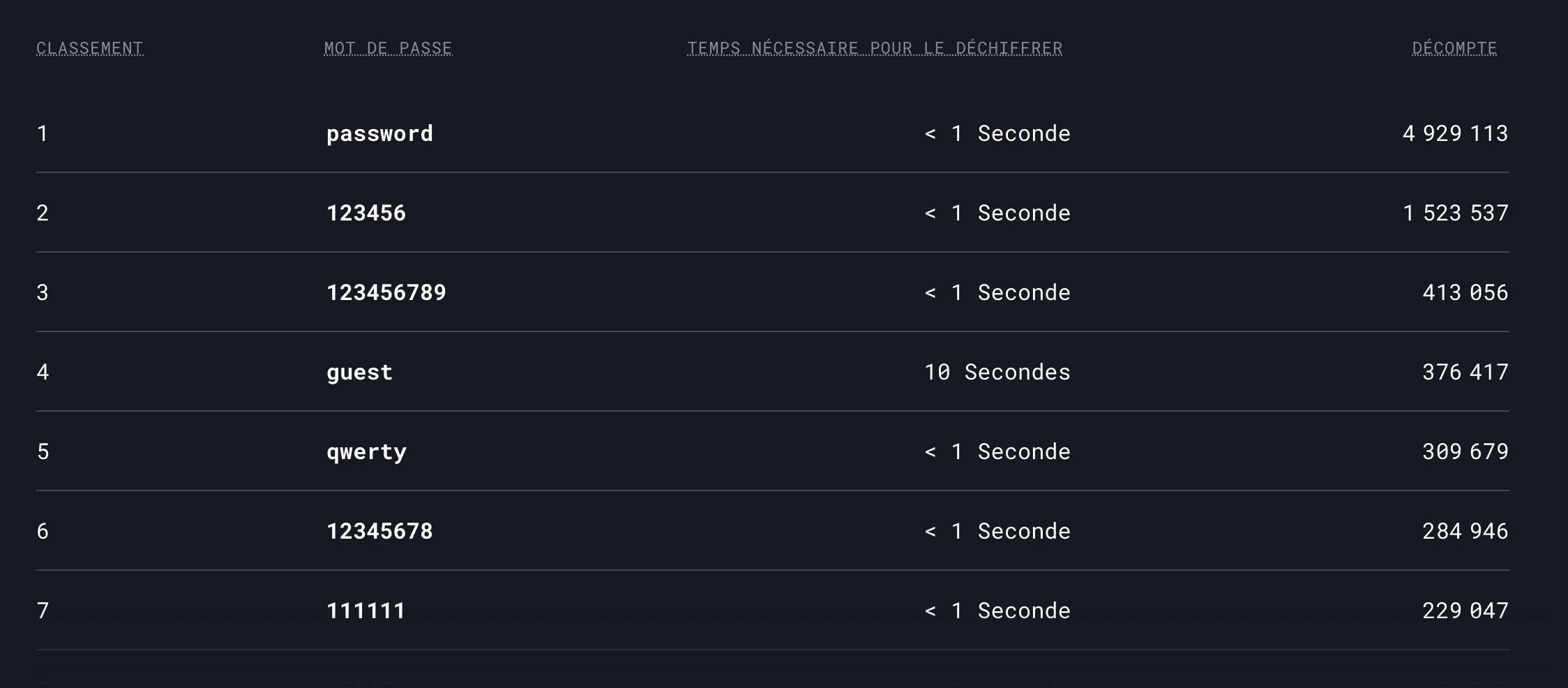Image resolution: width=1568 pixels, height=688 pixels.
Task: Select the password entry '123456'
Action: 366,213
